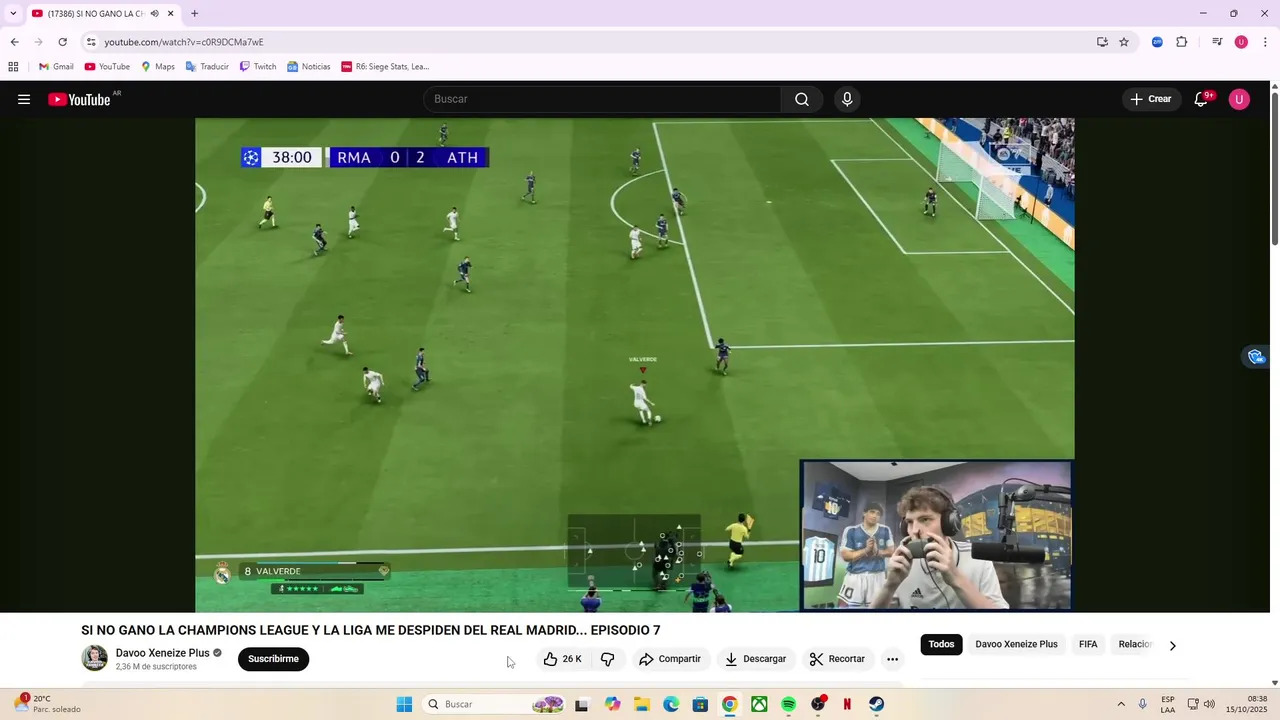1280x720 pixels.
Task: Select the FIFA chip
Action: pyautogui.click(x=1088, y=644)
